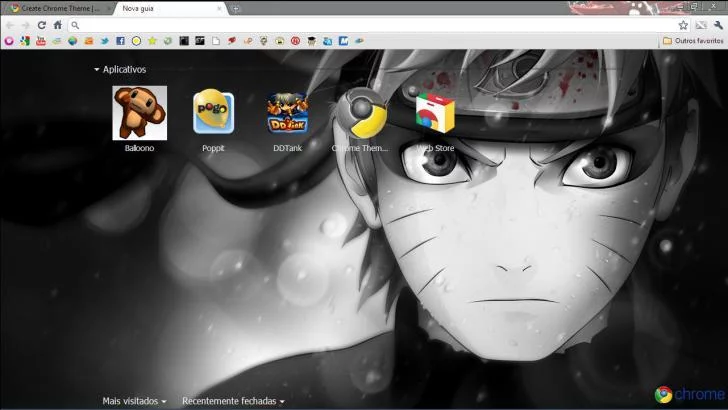Close the Create Chrome Theme tab
Screen dimensions: 728x410
(x=109, y=8)
